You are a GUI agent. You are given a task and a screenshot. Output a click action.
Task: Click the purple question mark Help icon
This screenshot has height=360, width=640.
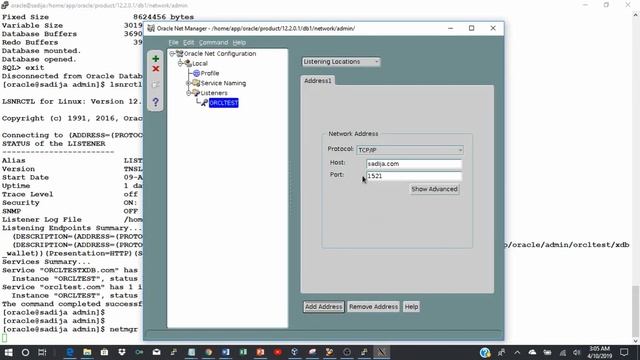click(x=156, y=102)
